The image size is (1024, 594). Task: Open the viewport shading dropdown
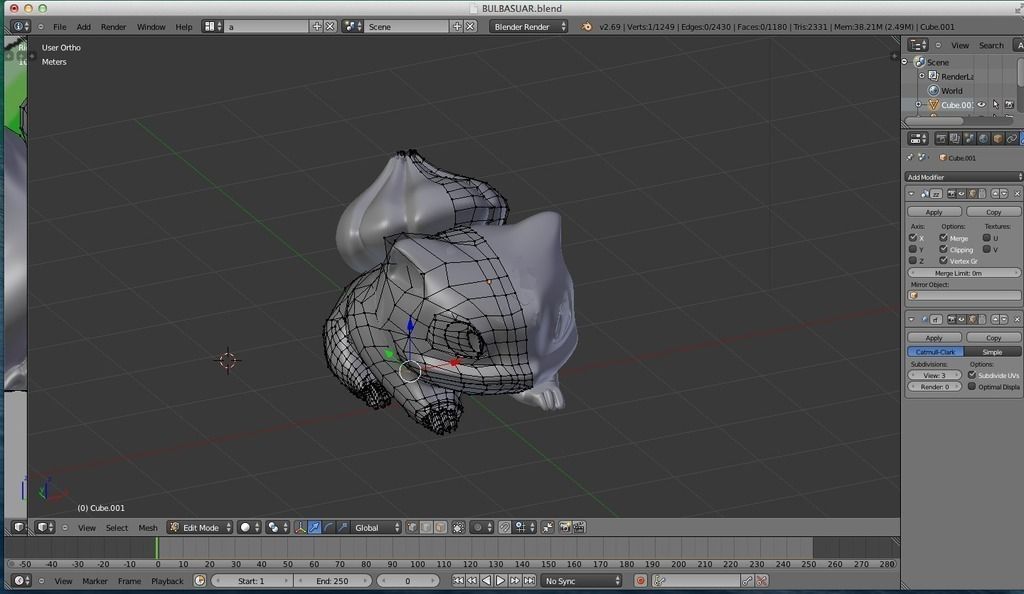point(249,527)
